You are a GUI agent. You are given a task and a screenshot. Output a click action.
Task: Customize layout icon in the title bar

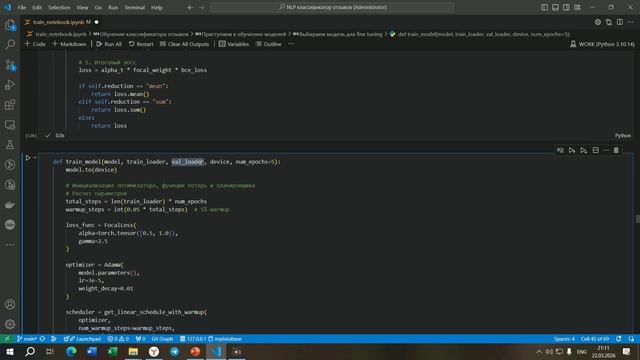(x=577, y=7)
